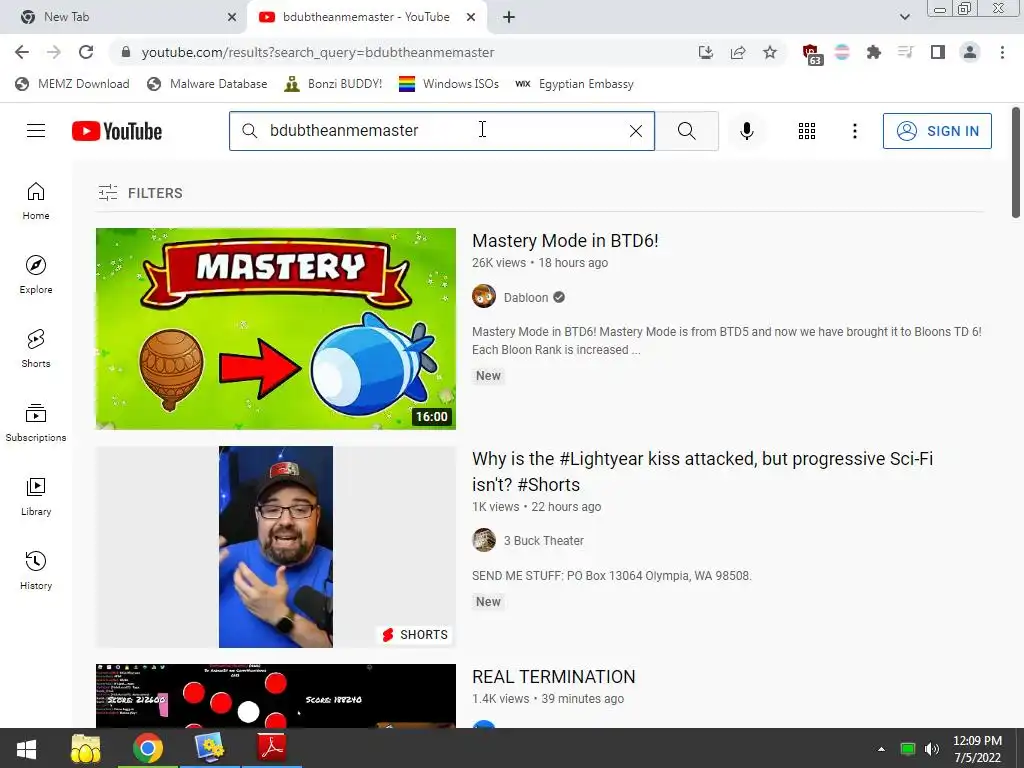Open Explore in the sidebar
The image size is (1024, 768).
pos(36,274)
